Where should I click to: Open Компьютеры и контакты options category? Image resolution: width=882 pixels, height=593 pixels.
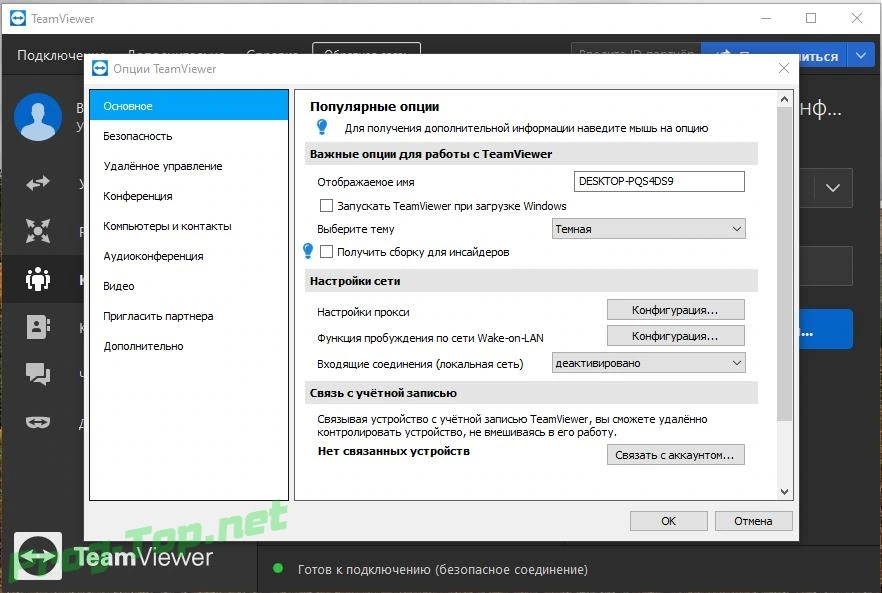click(x=189, y=226)
